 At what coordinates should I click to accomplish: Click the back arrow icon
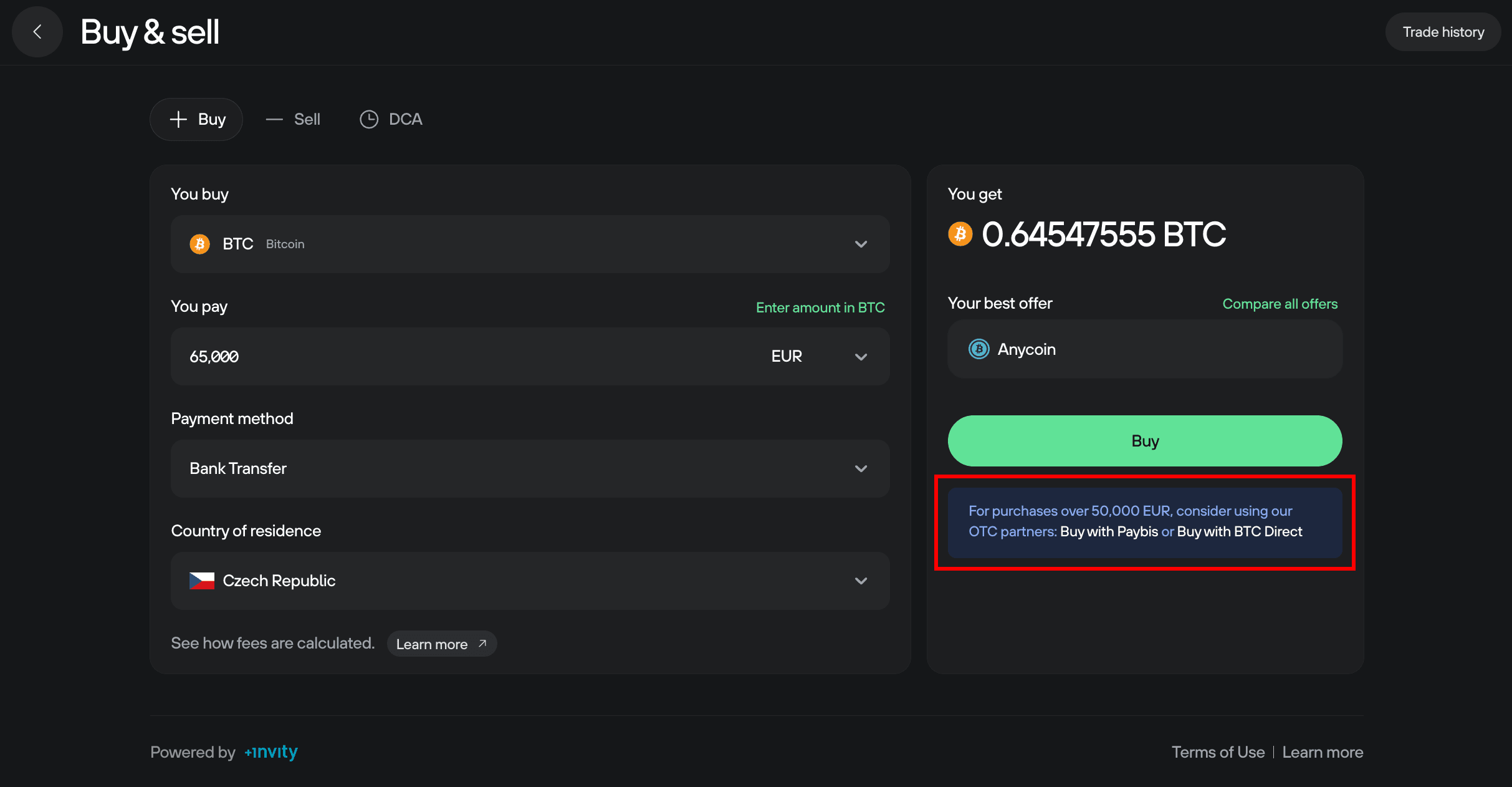(x=37, y=32)
